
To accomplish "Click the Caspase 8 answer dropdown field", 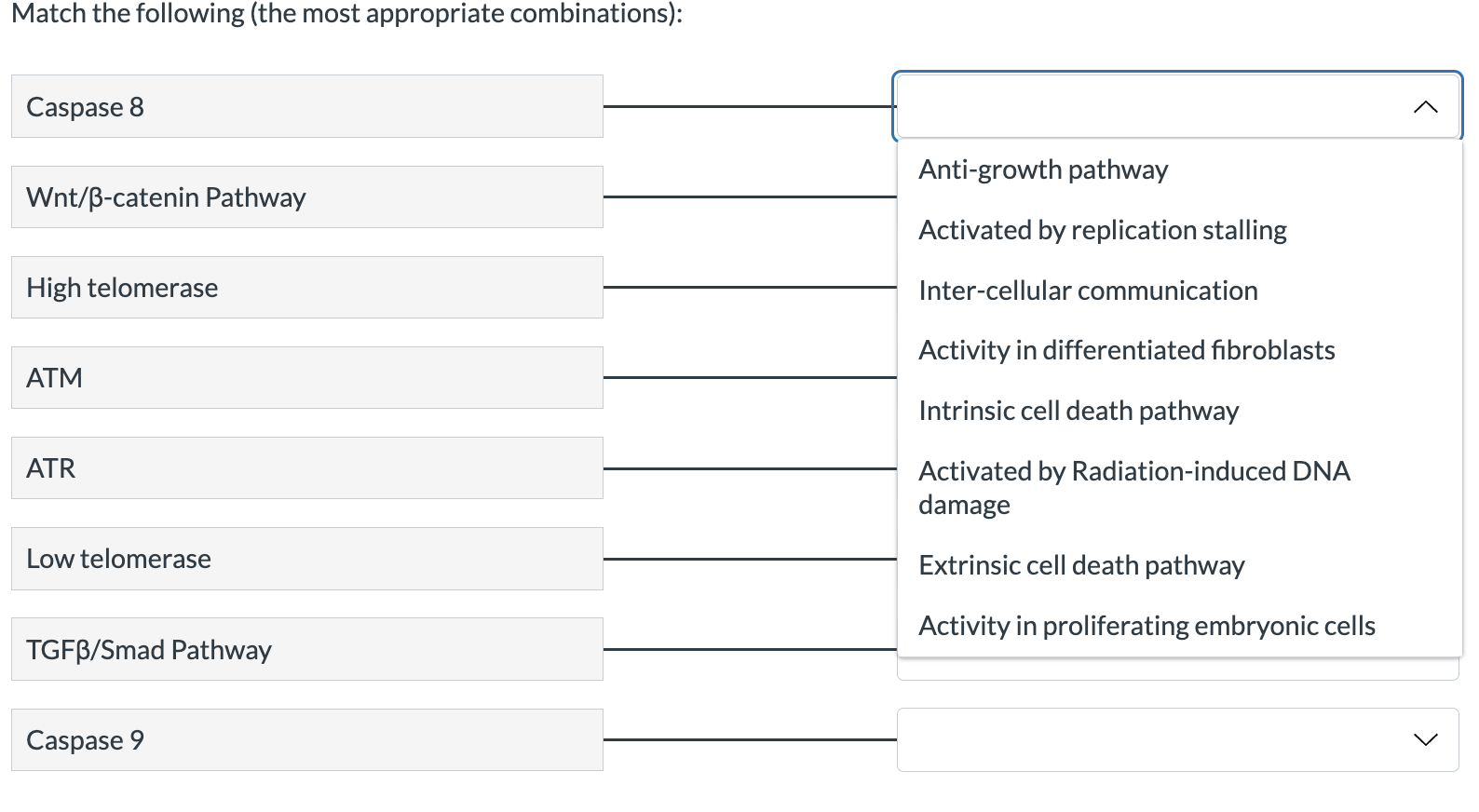I will click(x=1177, y=106).
